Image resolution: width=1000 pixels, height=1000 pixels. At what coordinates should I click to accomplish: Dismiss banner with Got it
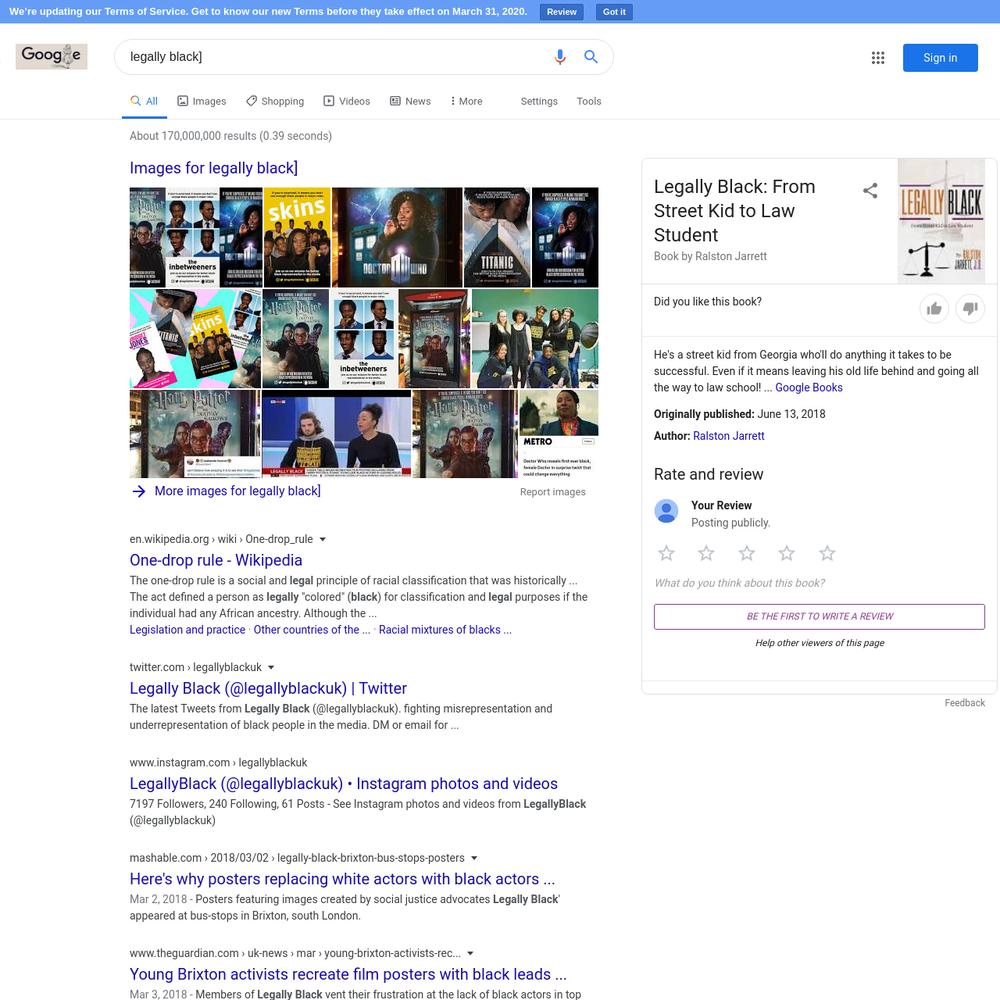[614, 11]
